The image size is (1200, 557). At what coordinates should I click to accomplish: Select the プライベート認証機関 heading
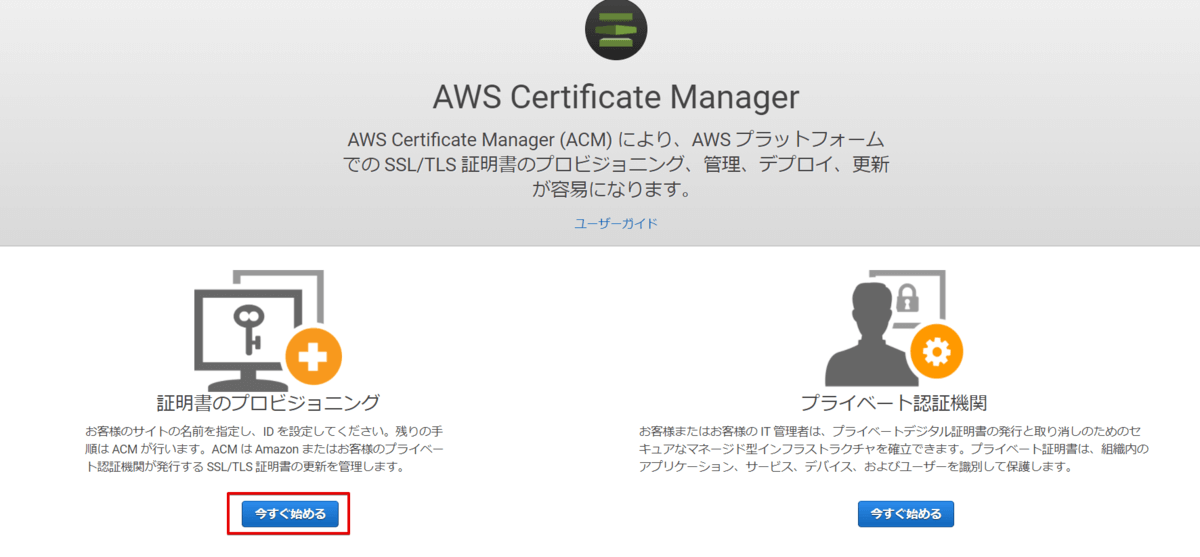coord(894,403)
